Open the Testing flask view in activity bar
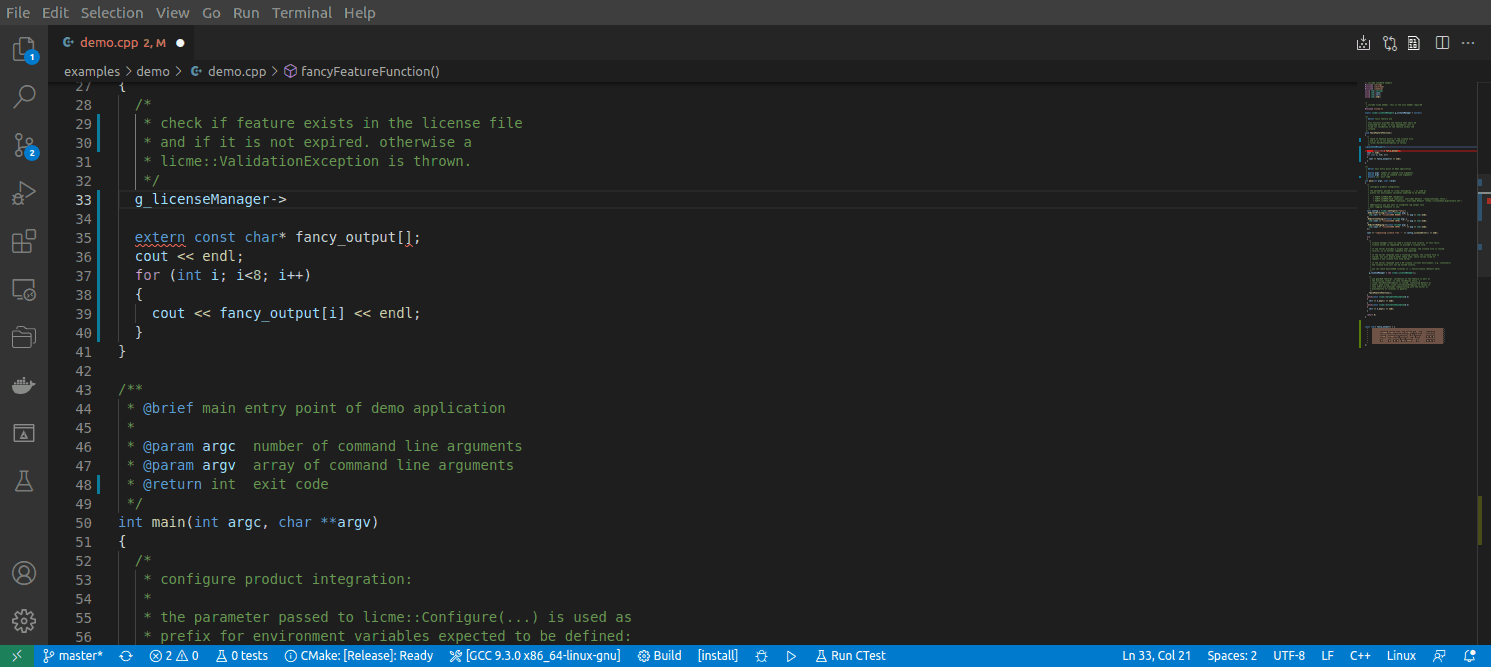Viewport: 1491px width, 667px height. (x=24, y=481)
